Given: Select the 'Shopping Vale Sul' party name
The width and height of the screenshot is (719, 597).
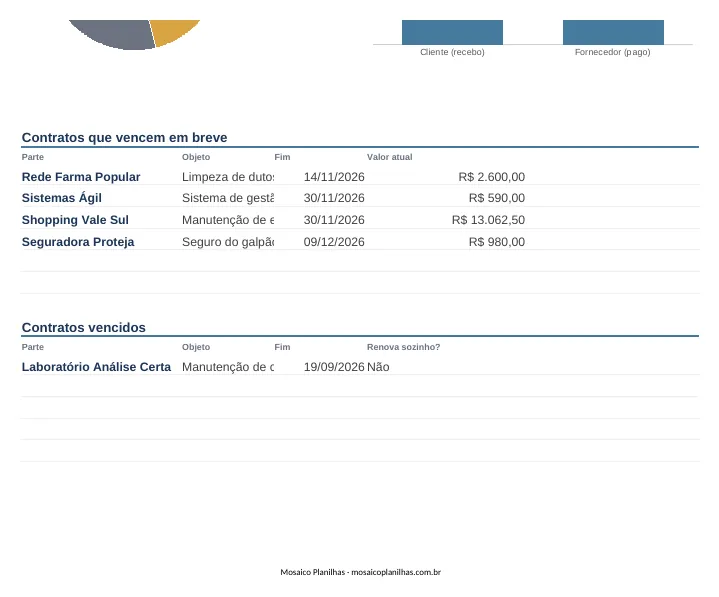Looking at the screenshot, I should click(x=75, y=220).
